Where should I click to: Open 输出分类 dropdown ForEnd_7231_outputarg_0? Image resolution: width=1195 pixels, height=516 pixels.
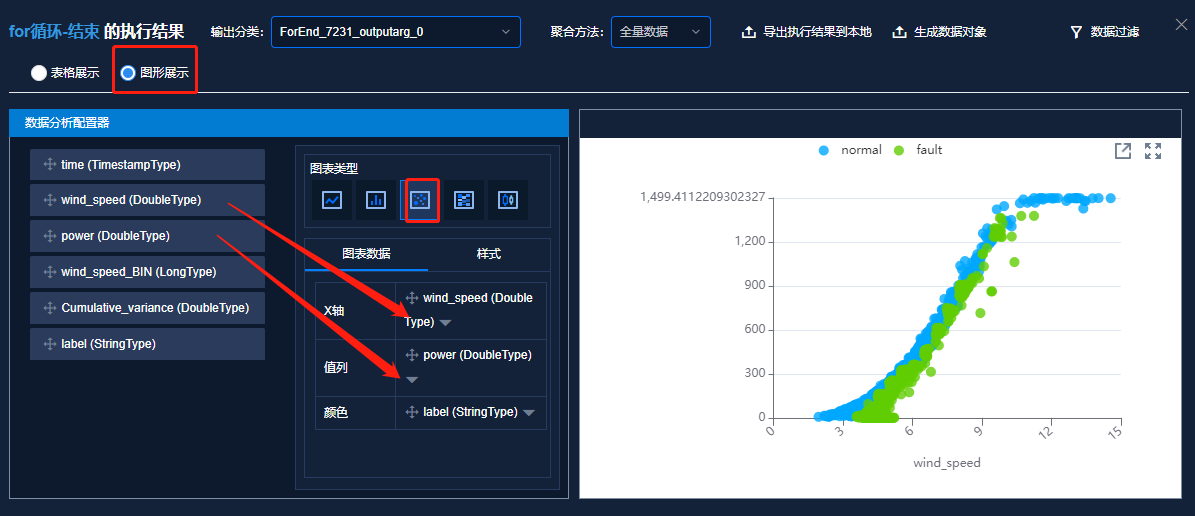click(396, 32)
